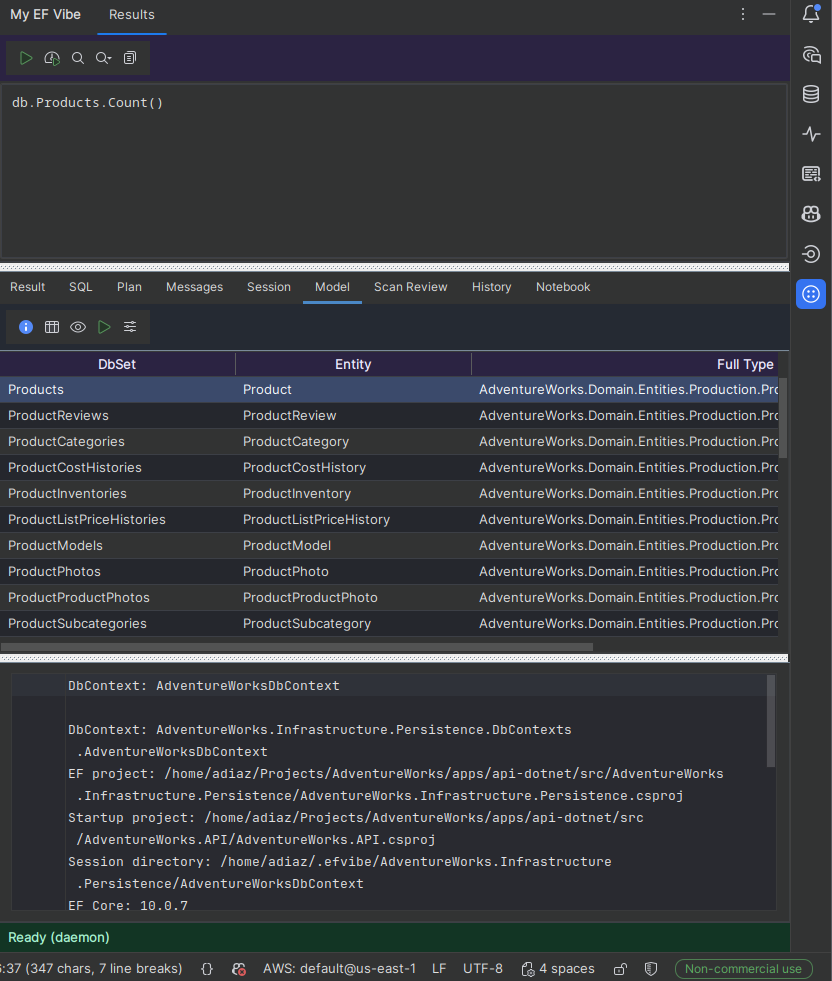
Task: Click the highlighted EF Vibe sidebar icon
Action: coord(811,294)
